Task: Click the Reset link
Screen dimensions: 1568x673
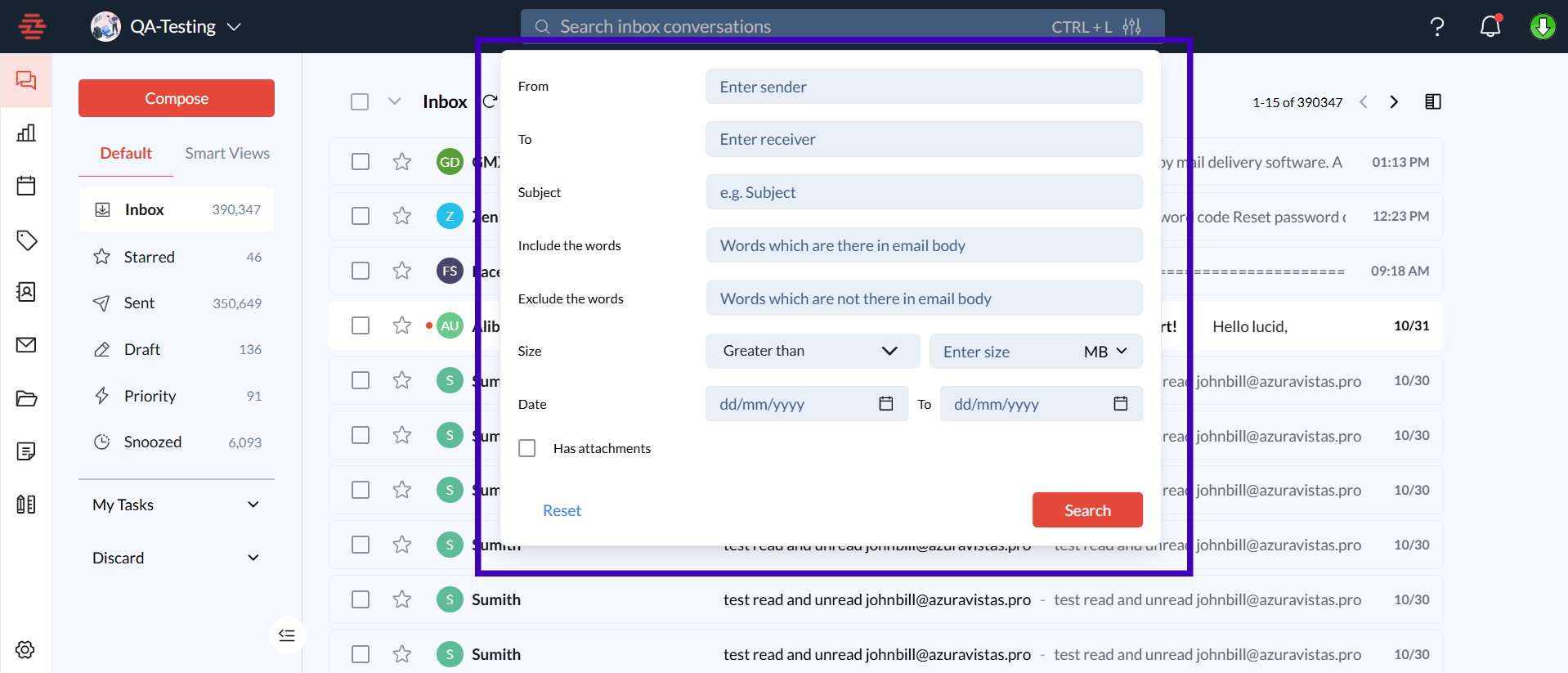Action: (x=562, y=510)
